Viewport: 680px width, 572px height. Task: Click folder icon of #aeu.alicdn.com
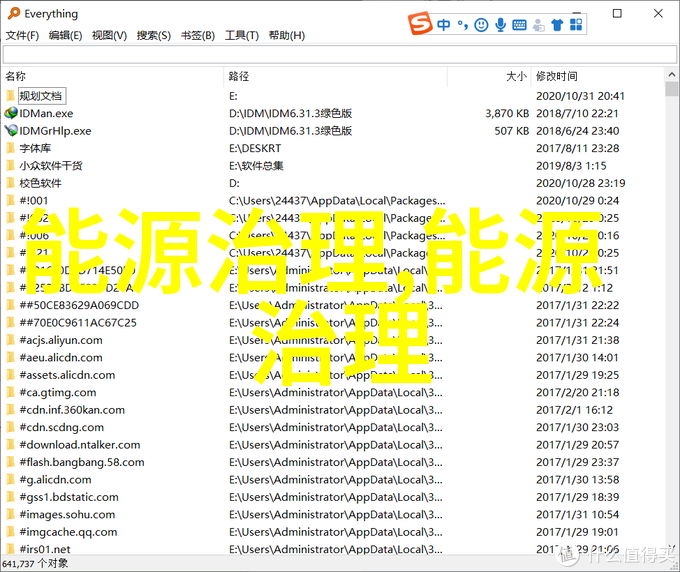[x=10, y=357]
